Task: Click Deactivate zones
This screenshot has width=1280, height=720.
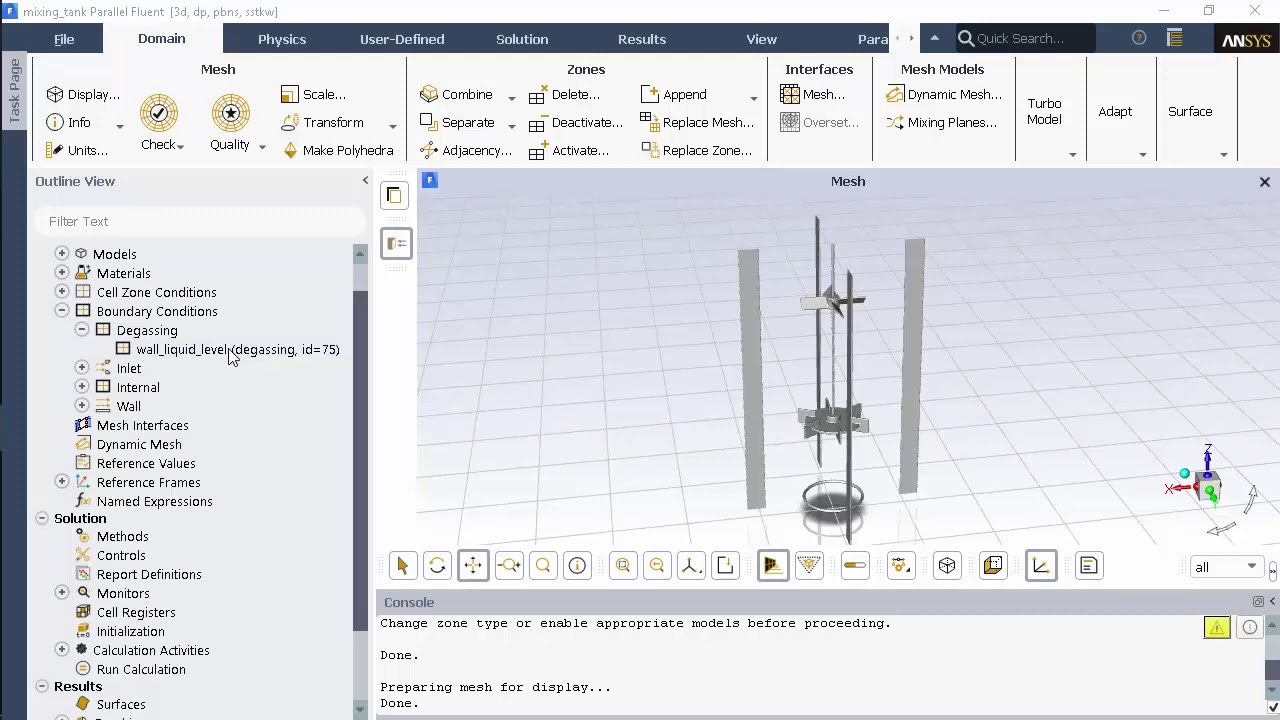Action: pyautogui.click(x=575, y=122)
